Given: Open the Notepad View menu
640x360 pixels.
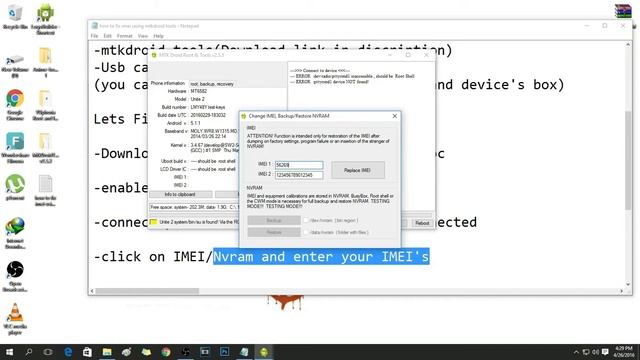Looking at the screenshot, I should coord(143,36).
